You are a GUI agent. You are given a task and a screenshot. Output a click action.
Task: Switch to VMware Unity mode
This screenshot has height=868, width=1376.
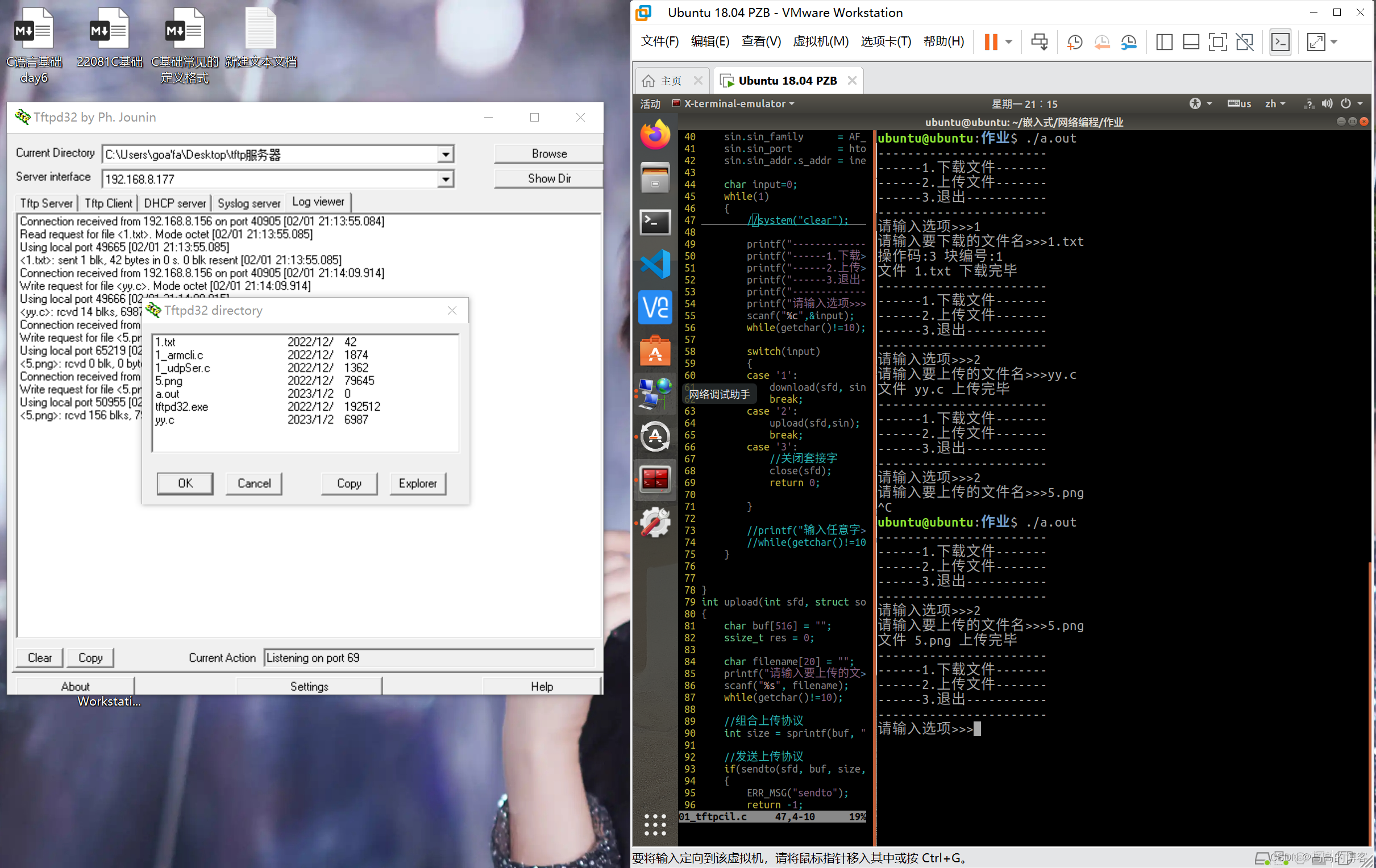1244,41
